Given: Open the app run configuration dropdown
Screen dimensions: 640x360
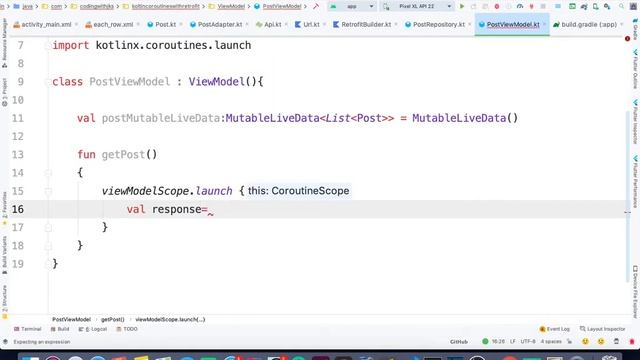Looking at the screenshot, I should tap(352, 7).
